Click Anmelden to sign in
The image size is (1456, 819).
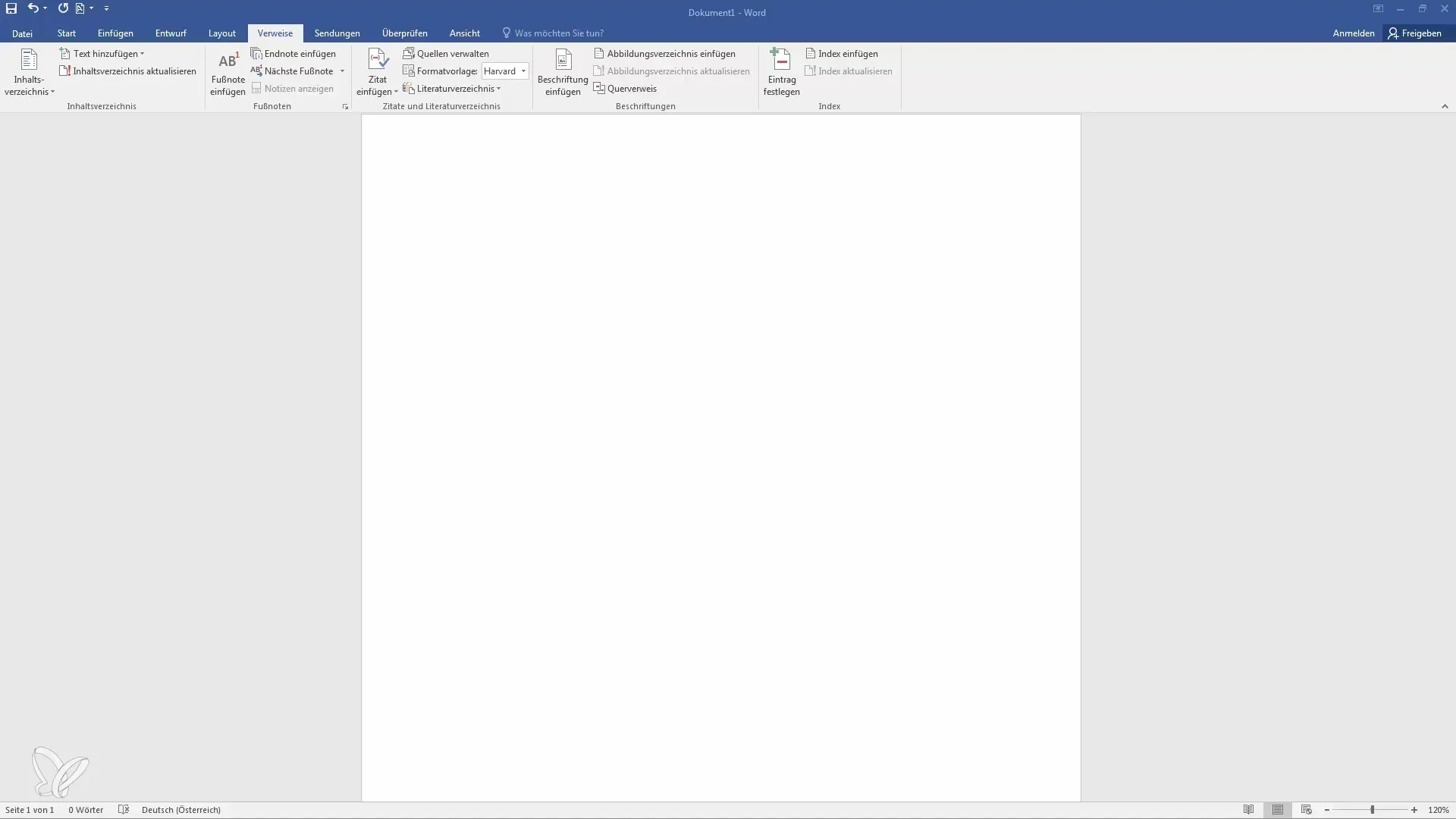[x=1354, y=33]
